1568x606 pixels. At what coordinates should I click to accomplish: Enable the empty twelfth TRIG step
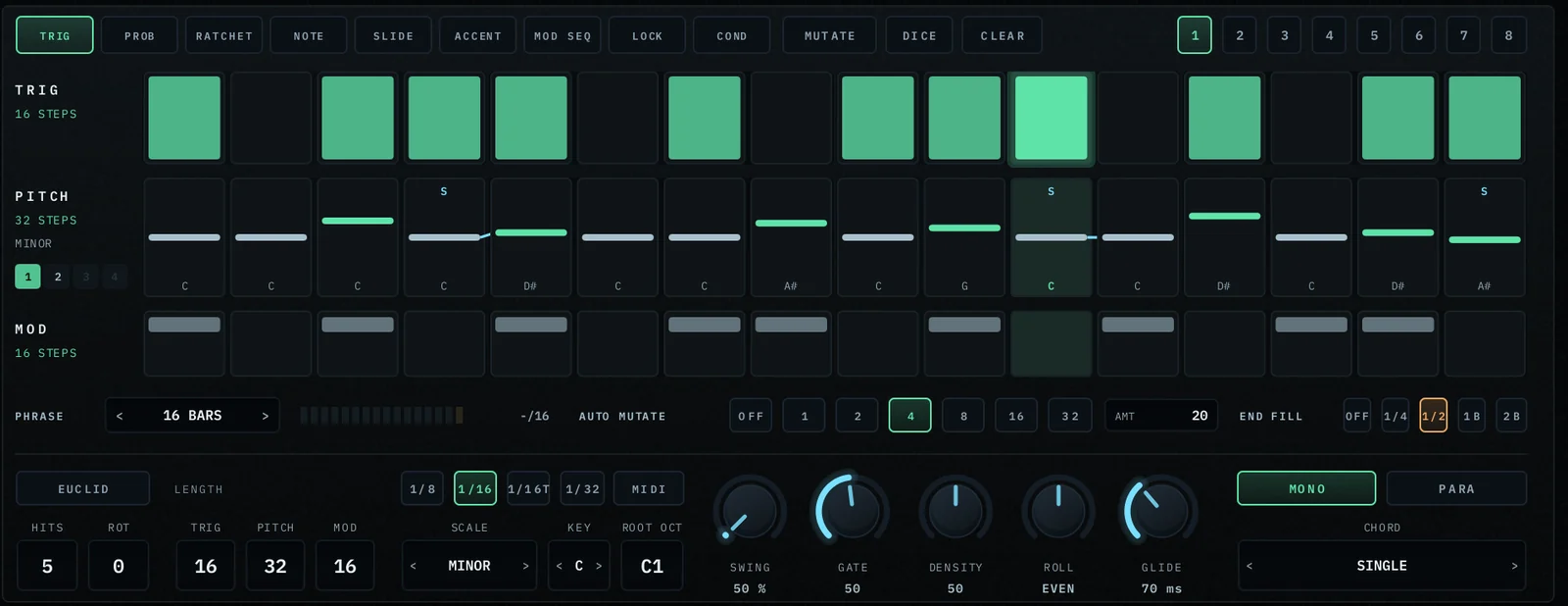pos(1138,118)
